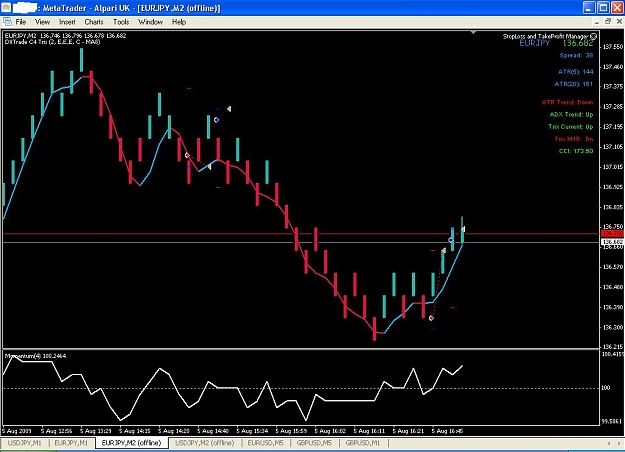
Task: Click the white 136.682 current price label
Action: tap(612, 242)
